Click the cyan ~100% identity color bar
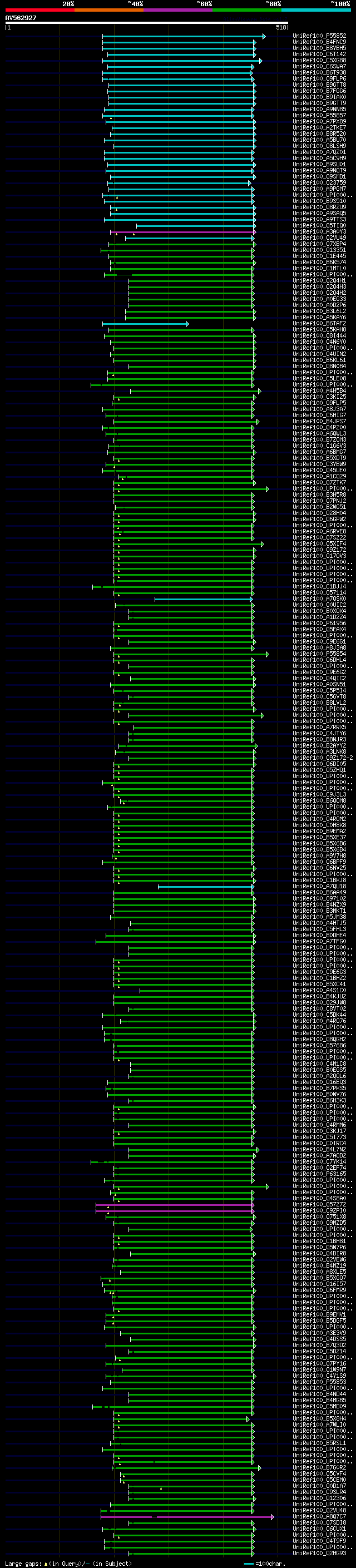This screenshot has height=1568, width=356. tap(317, 10)
